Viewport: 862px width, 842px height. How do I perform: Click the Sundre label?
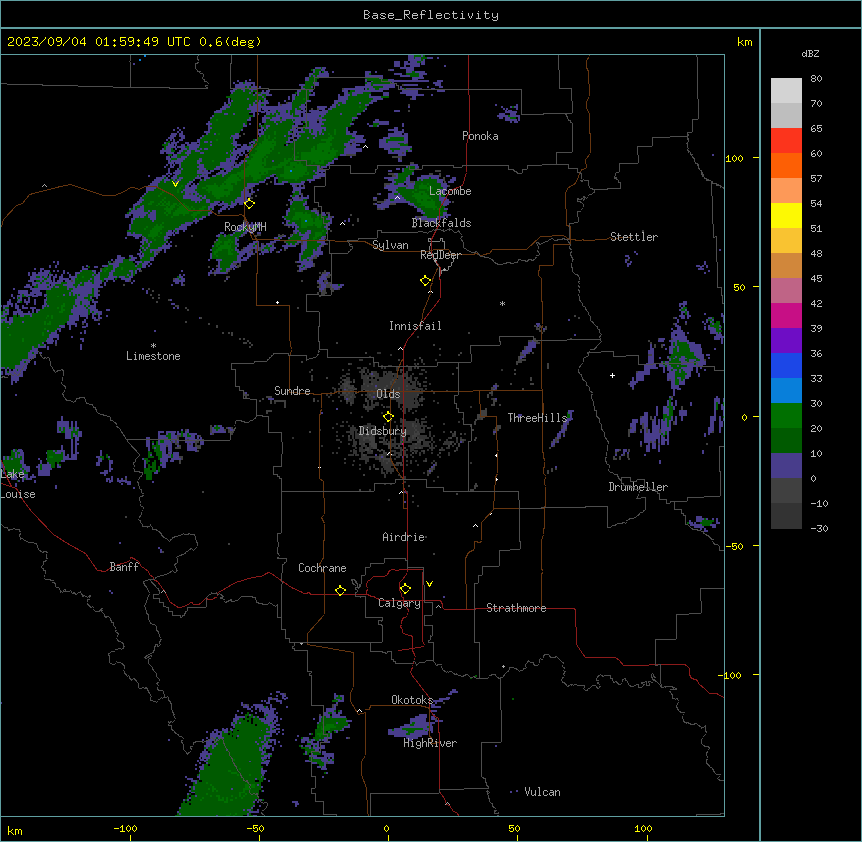[292, 391]
